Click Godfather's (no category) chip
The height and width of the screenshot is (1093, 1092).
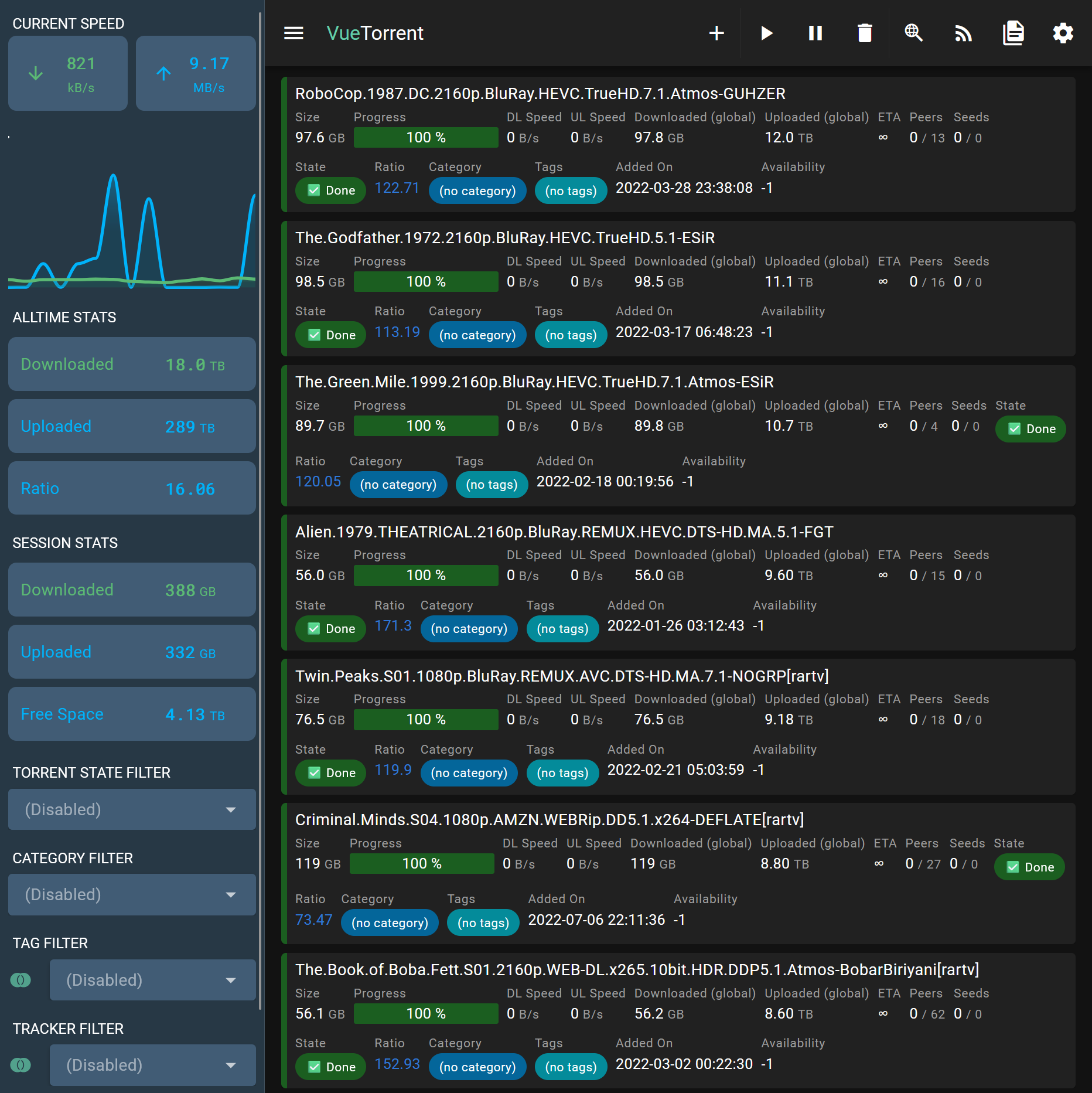click(477, 335)
